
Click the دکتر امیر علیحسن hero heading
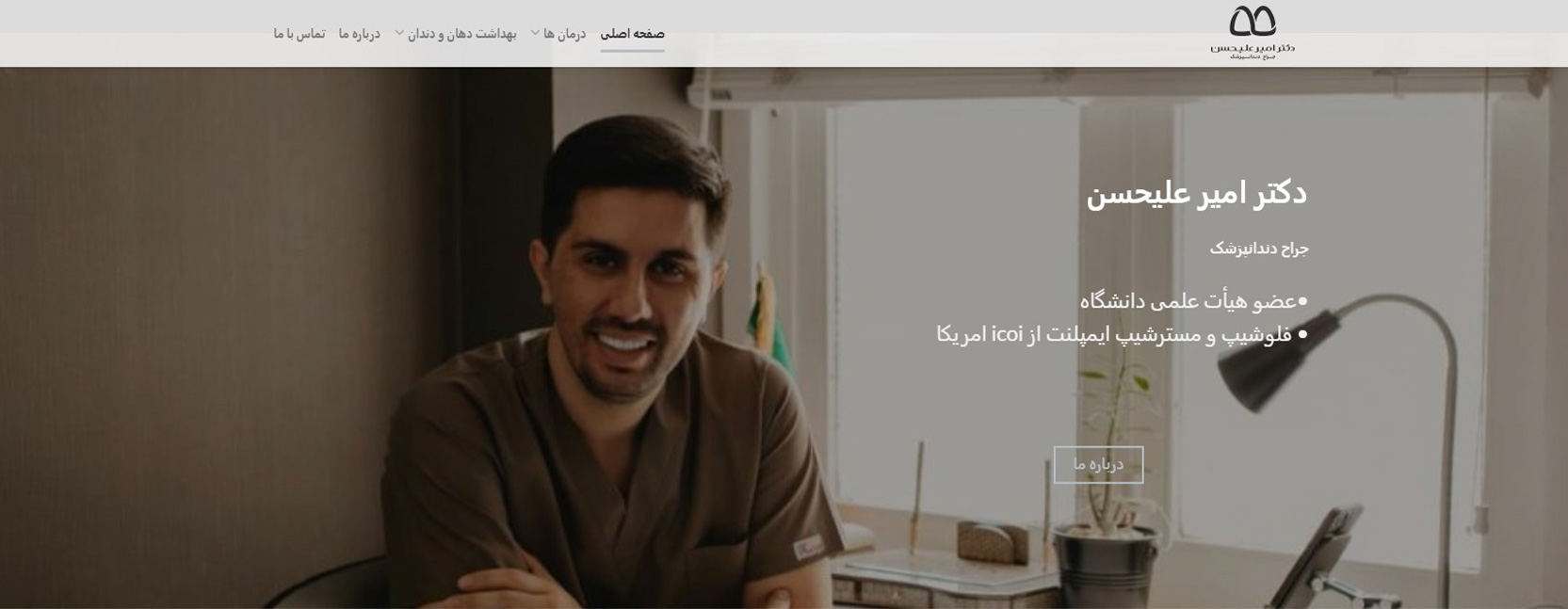pyautogui.click(x=1196, y=193)
